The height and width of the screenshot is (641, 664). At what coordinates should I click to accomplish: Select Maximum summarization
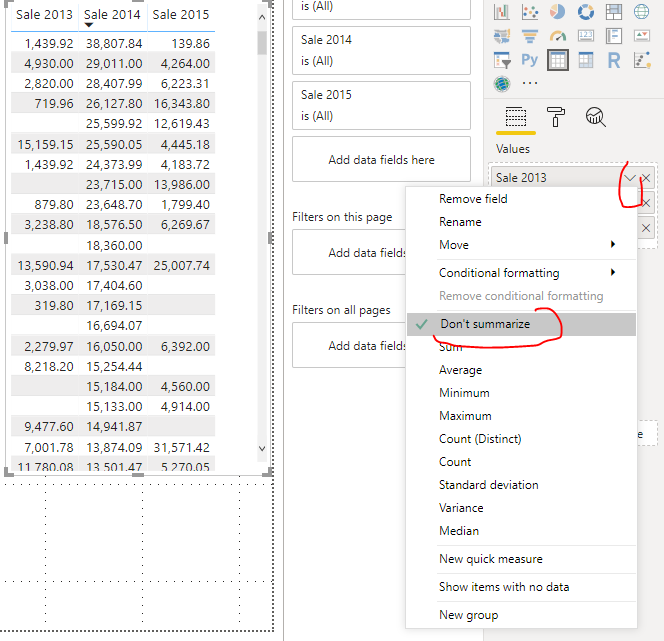pyautogui.click(x=521, y=416)
